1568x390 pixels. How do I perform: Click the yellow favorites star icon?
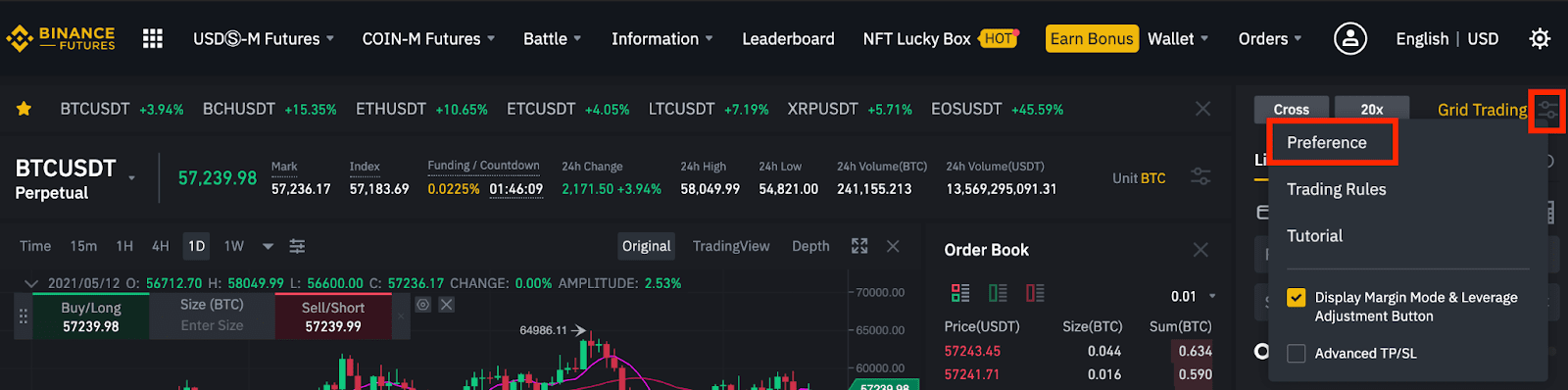(24, 109)
